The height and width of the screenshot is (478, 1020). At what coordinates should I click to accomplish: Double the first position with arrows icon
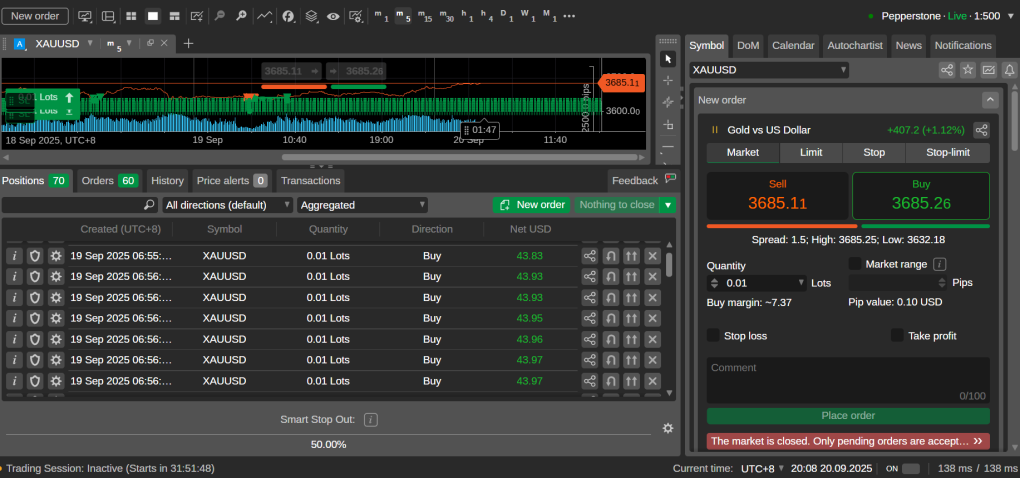tap(631, 256)
